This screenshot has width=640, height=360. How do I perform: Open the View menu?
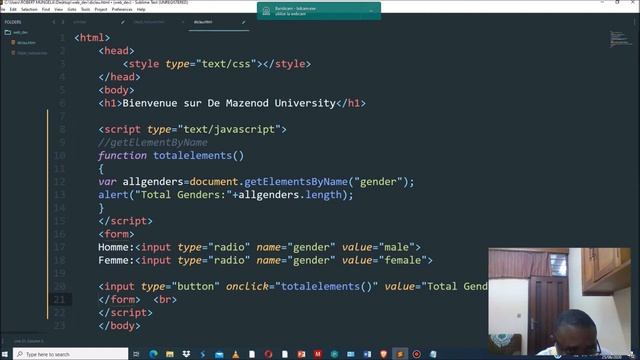59,9
